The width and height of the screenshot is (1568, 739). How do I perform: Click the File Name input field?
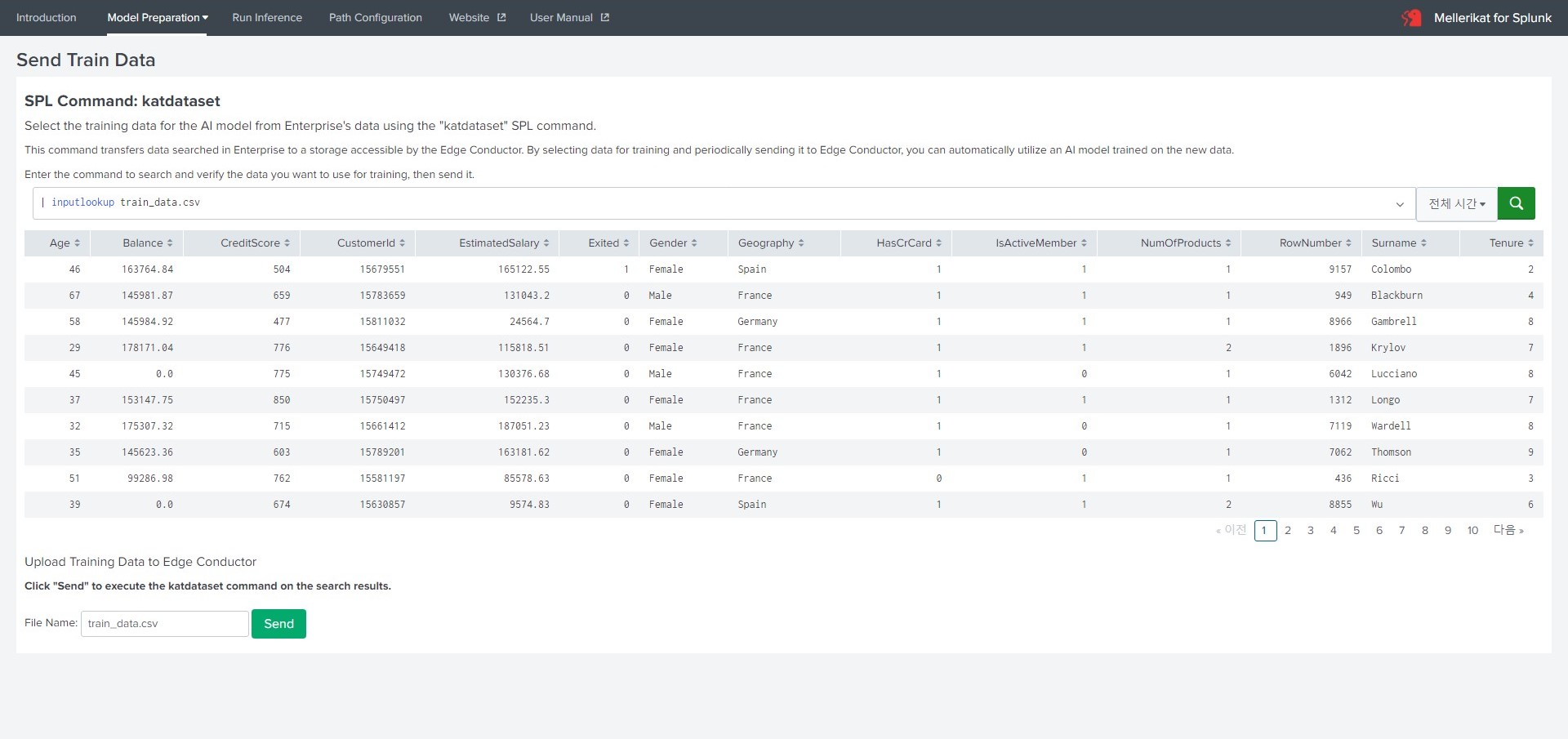(x=165, y=624)
